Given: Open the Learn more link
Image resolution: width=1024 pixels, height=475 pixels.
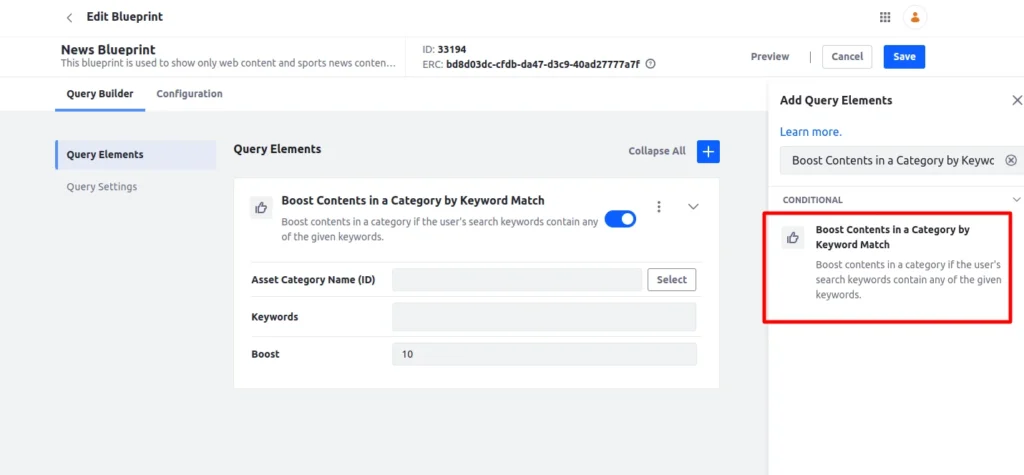Looking at the screenshot, I should click(810, 132).
